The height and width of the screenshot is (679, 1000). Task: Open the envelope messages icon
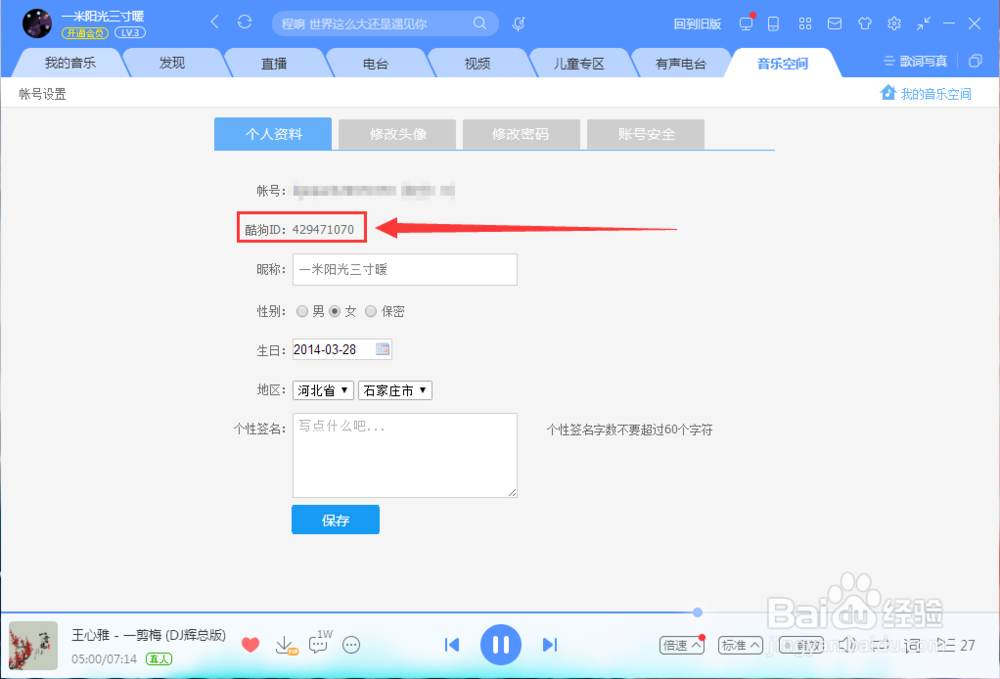pyautogui.click(x=834, y=24)
